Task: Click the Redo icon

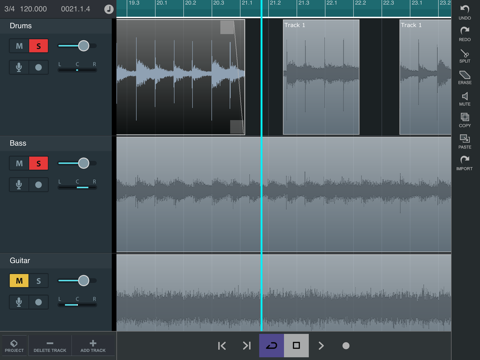Action: point(465,34)
